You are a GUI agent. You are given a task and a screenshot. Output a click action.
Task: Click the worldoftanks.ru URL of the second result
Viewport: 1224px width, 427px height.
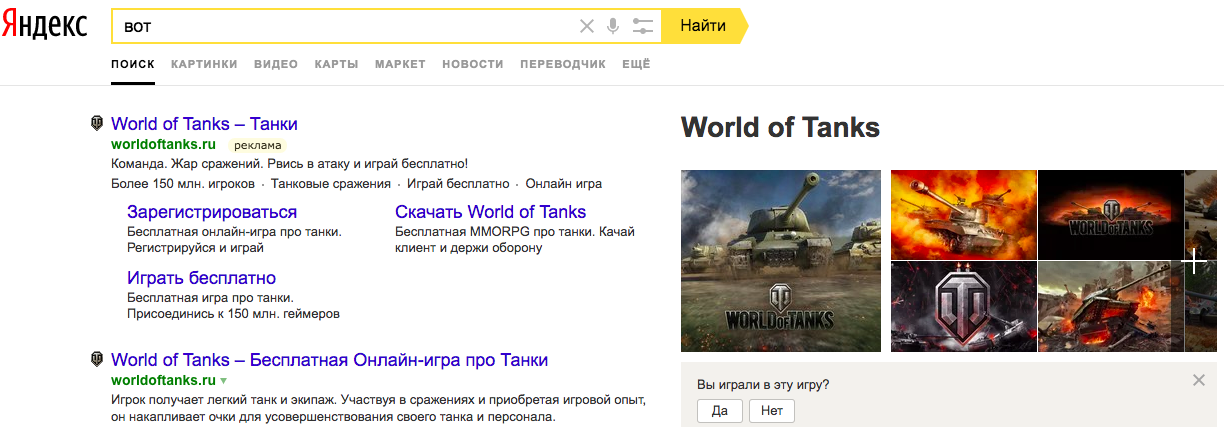pos(164,381)
